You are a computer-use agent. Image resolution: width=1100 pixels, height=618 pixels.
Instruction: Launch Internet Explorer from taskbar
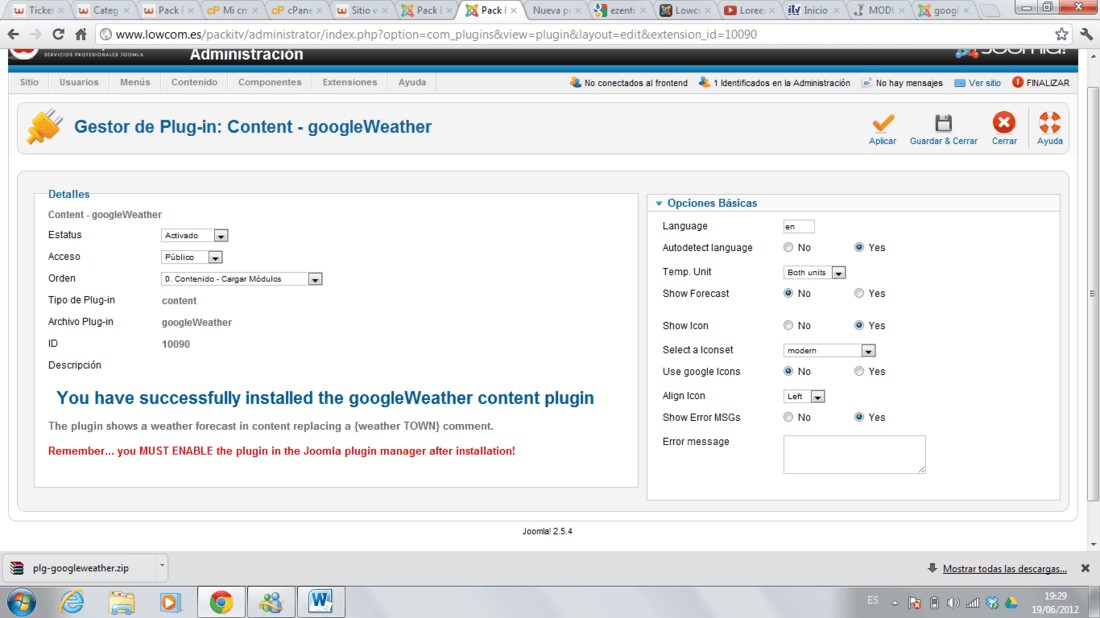[x=72, y=602]
